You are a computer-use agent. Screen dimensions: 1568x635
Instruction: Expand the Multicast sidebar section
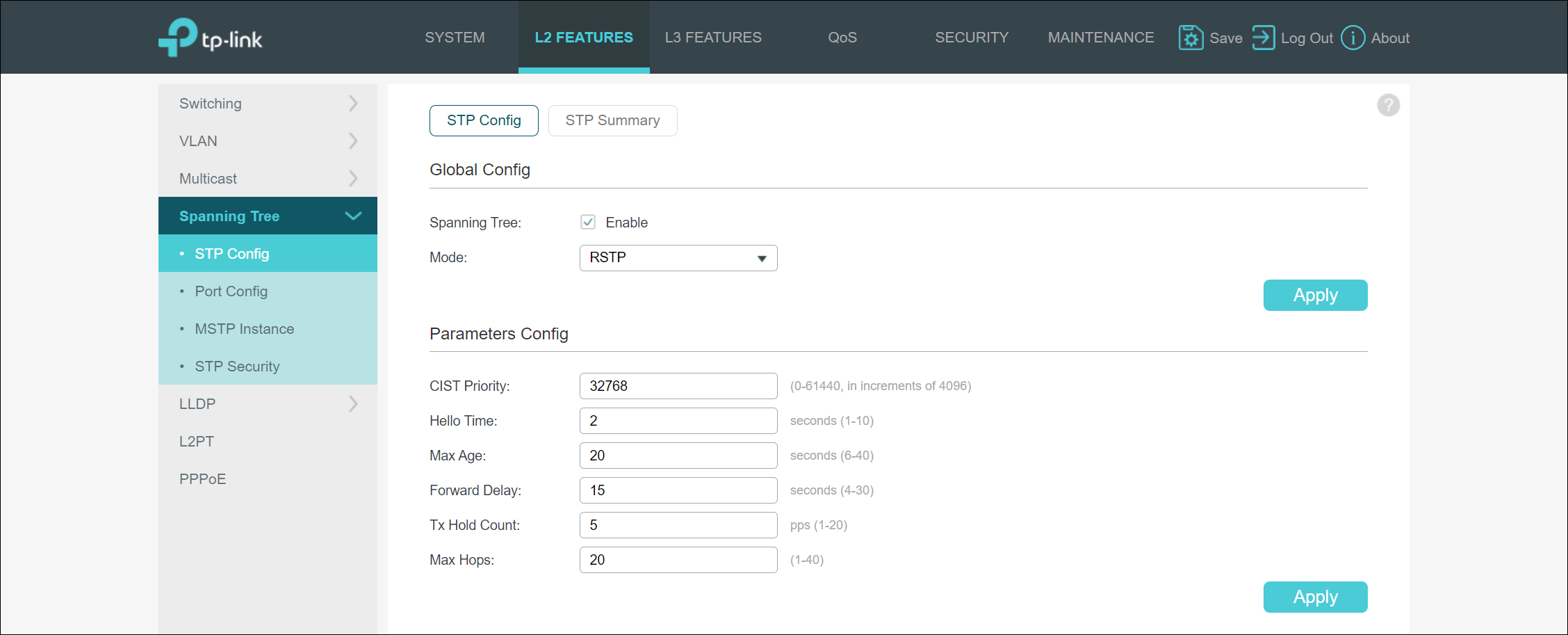[268, 179]
